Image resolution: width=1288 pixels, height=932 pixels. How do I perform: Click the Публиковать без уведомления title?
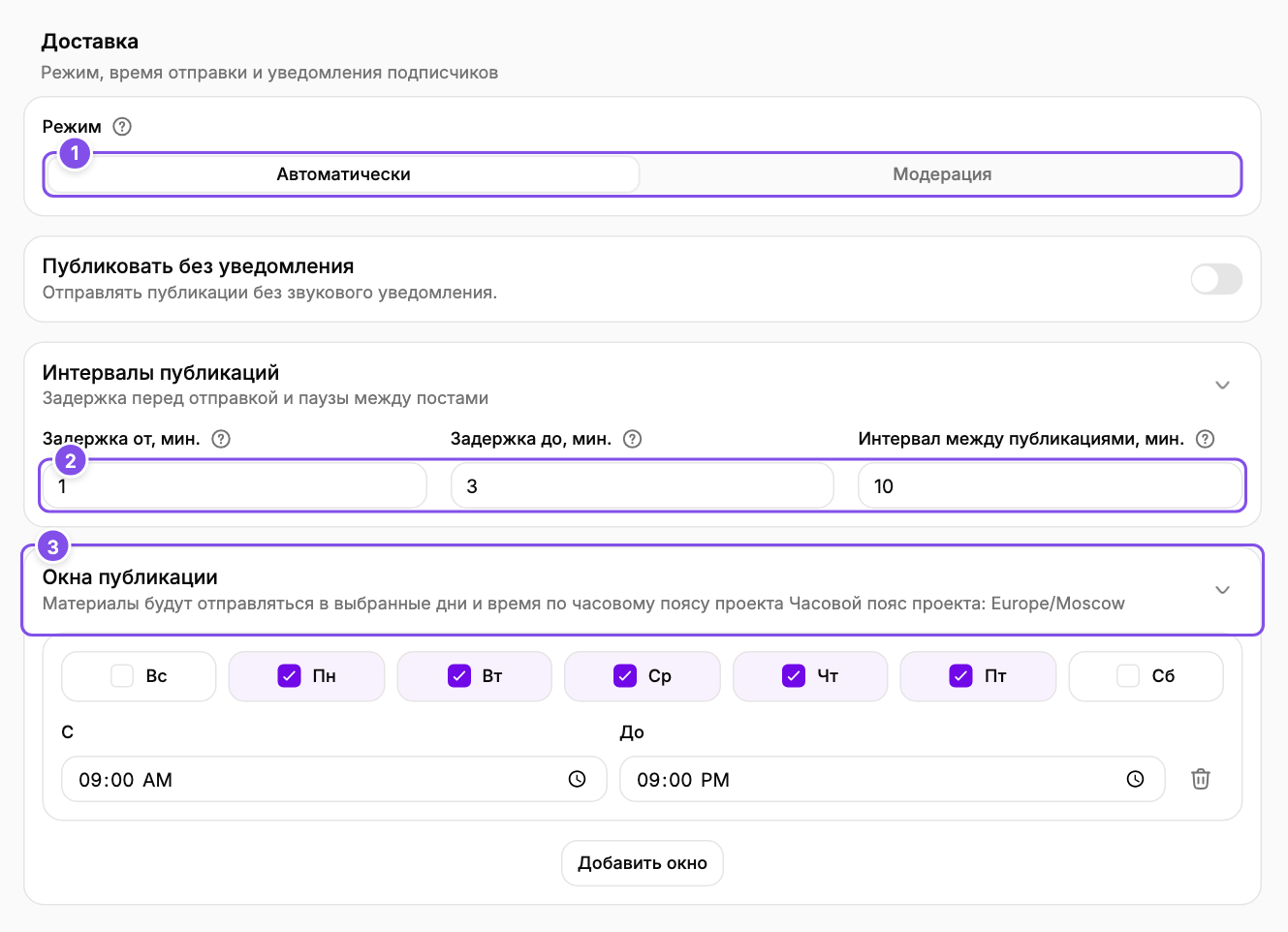coord(198,266)
